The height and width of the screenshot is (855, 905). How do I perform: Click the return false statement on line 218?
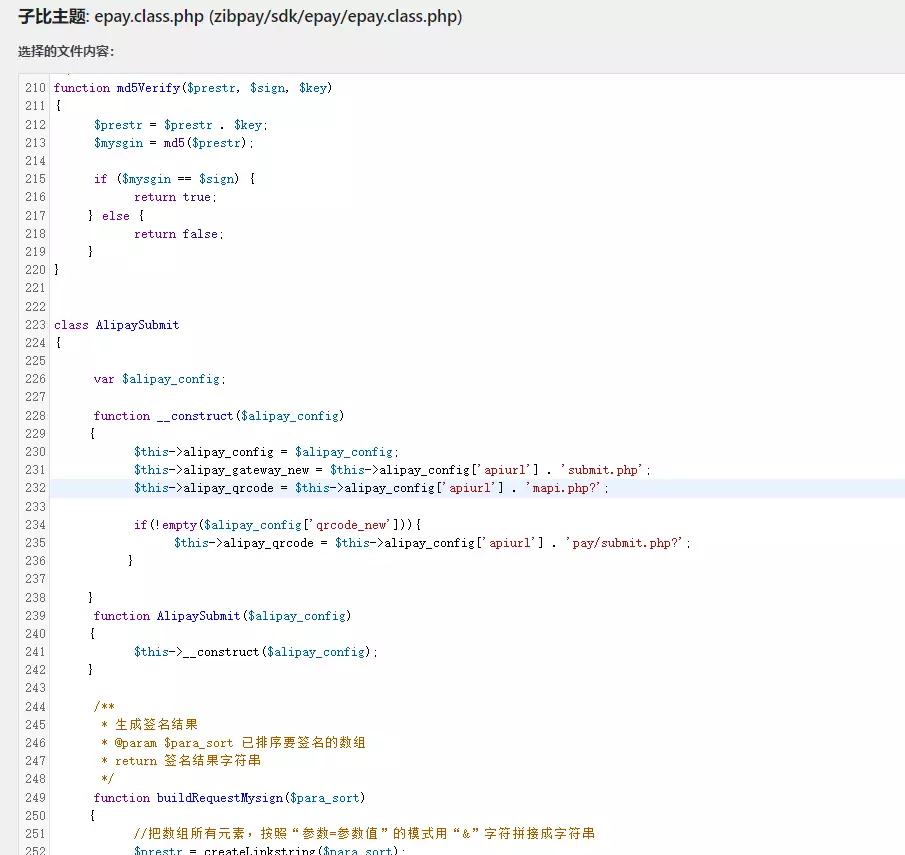tap(180, 233)
